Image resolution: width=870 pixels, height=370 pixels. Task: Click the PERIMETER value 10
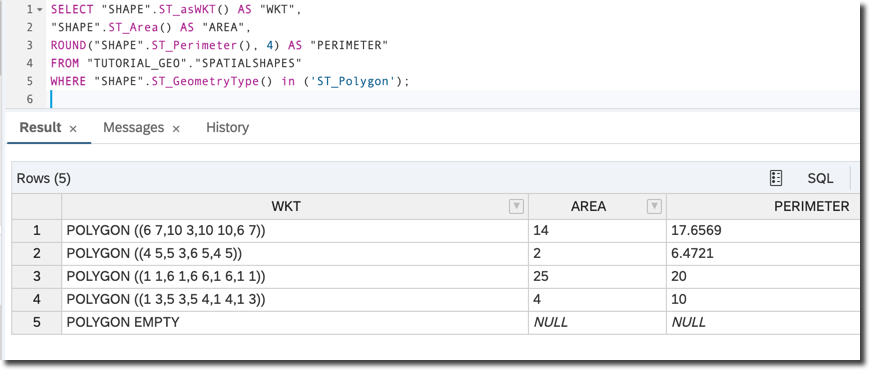pyautogui.click(x=763, y=300)
